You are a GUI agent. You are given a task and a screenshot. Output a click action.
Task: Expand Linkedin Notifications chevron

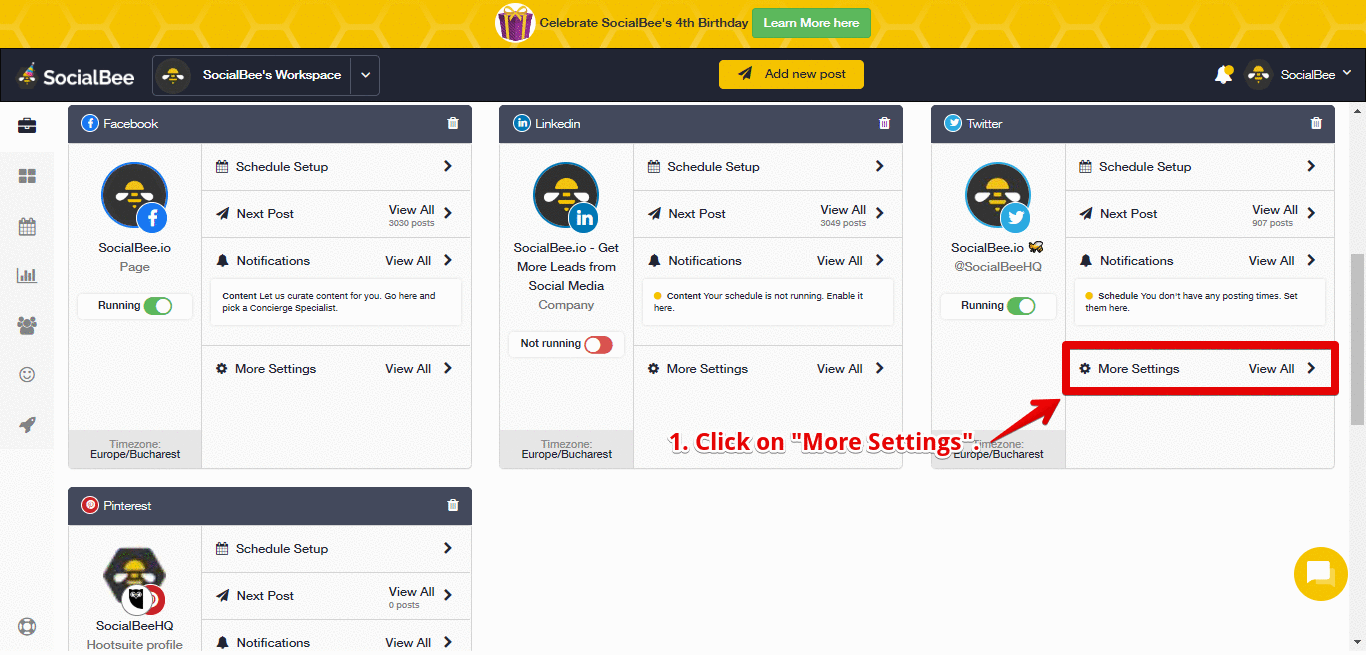pos(880,260)
